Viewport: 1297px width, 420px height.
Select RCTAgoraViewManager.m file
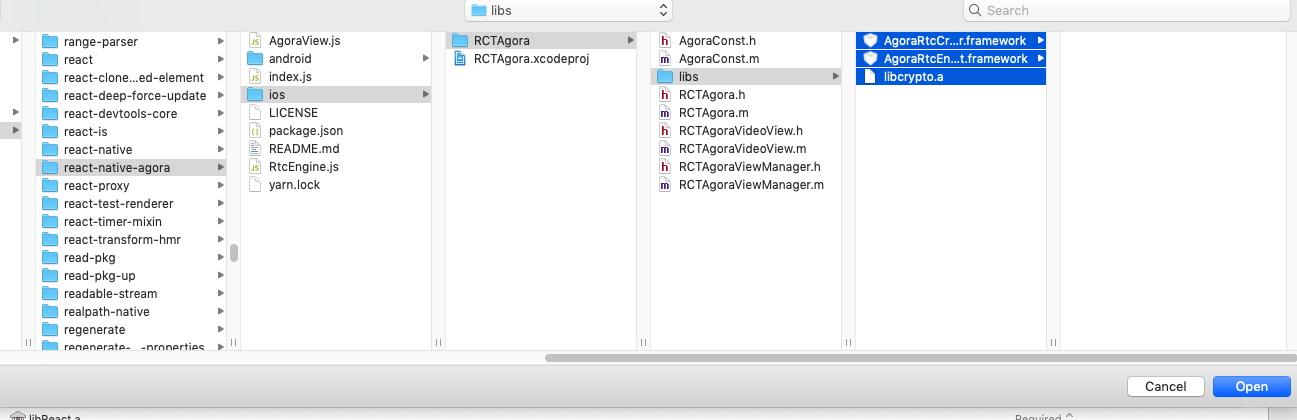tap(746, 185)
